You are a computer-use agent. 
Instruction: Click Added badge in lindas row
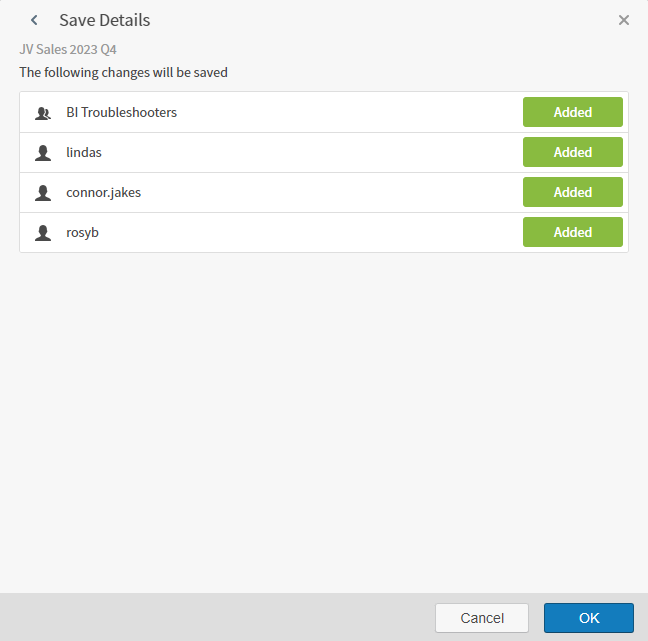point(572,153)
